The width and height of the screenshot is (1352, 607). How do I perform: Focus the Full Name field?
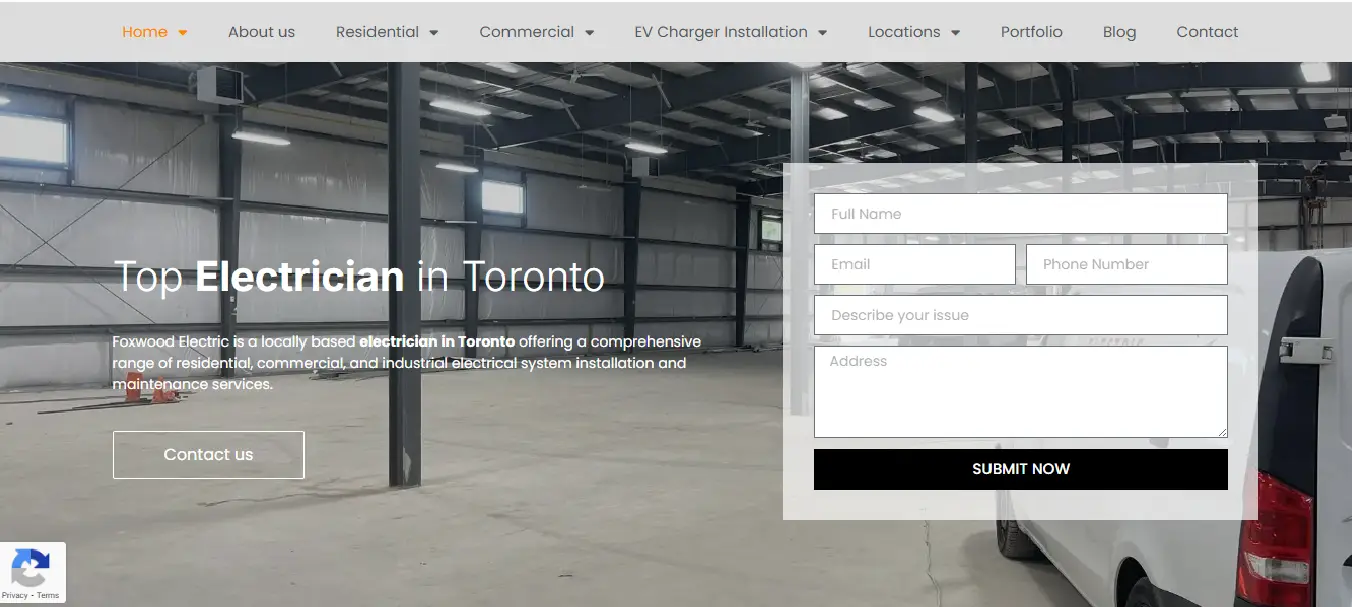tap(1021, 214)
